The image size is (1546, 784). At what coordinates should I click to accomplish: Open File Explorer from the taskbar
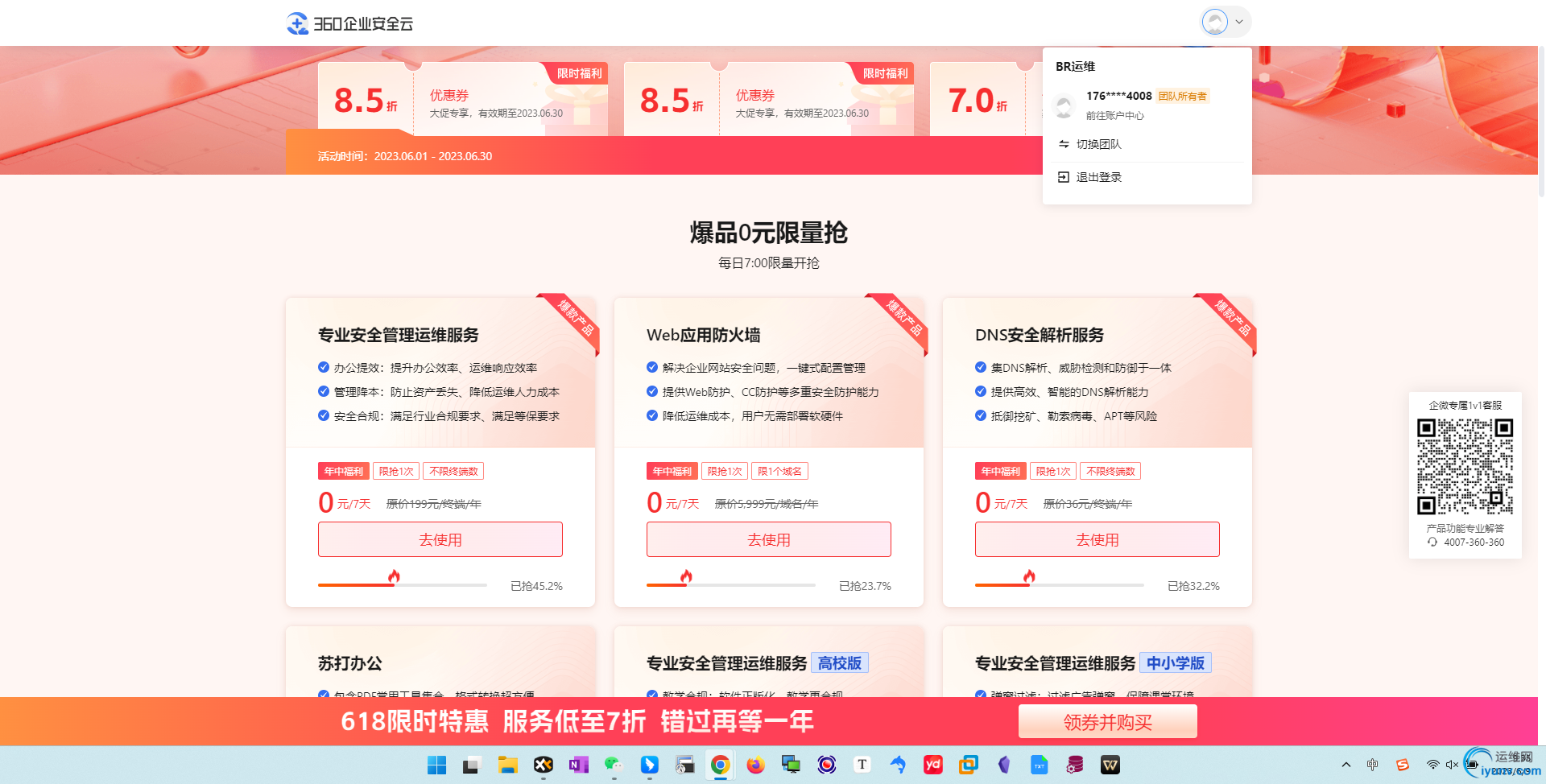(x=507, y=765)
